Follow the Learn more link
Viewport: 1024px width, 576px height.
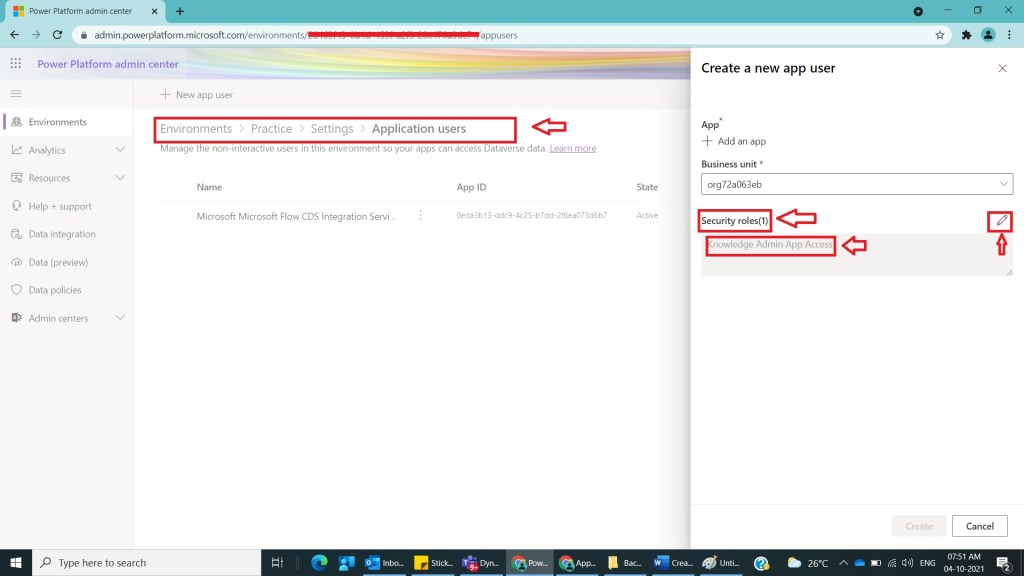pyautogui.click(x=572, y=149)
